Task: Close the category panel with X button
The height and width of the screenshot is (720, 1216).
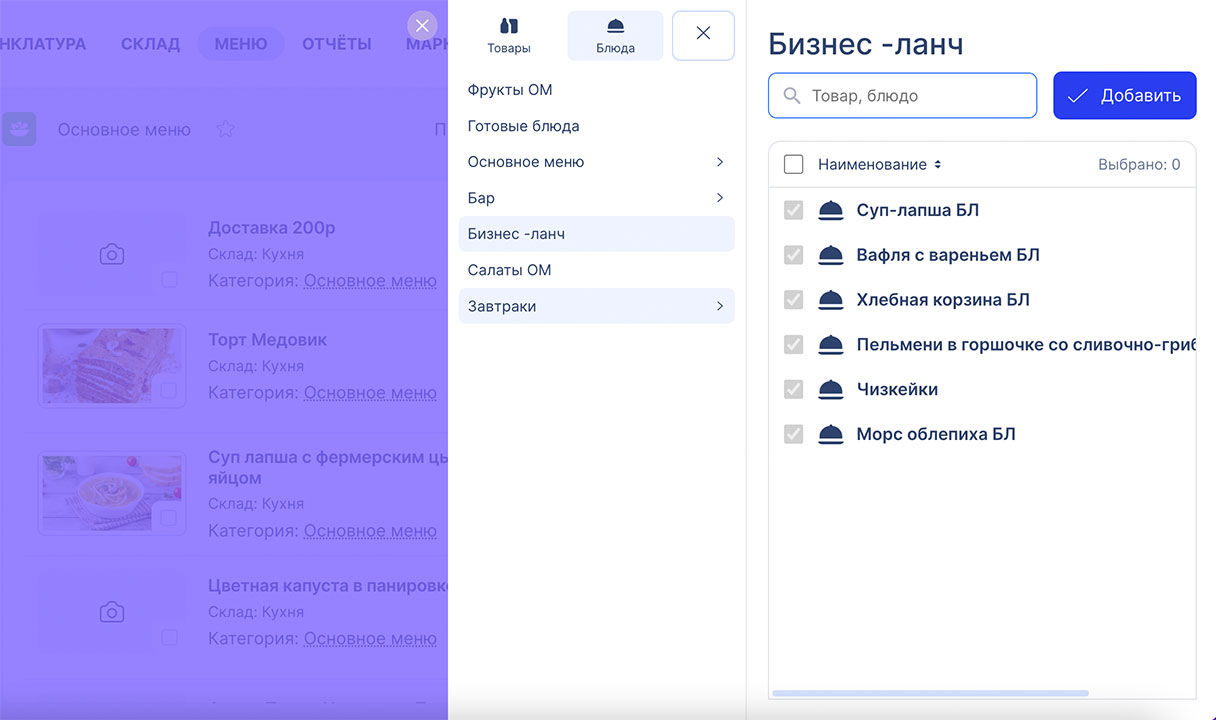Action: click(x=703, y=35)
